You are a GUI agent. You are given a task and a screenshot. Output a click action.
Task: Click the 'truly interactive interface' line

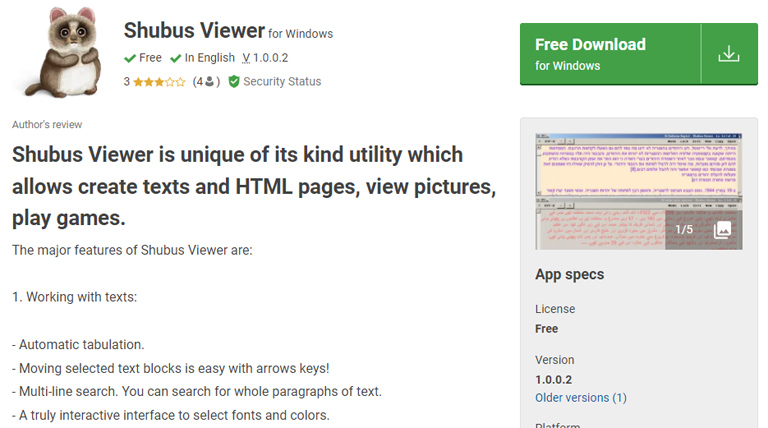tap(170, 415)
